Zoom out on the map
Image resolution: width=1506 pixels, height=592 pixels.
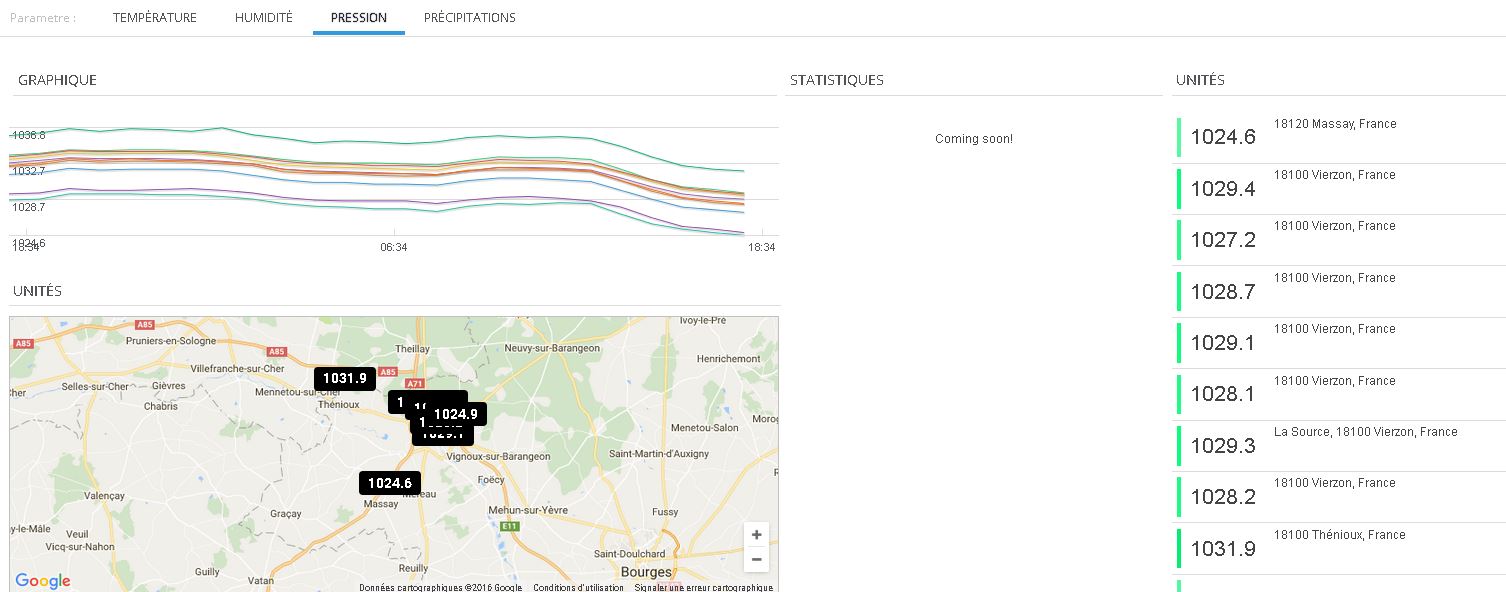click(756, 560)
